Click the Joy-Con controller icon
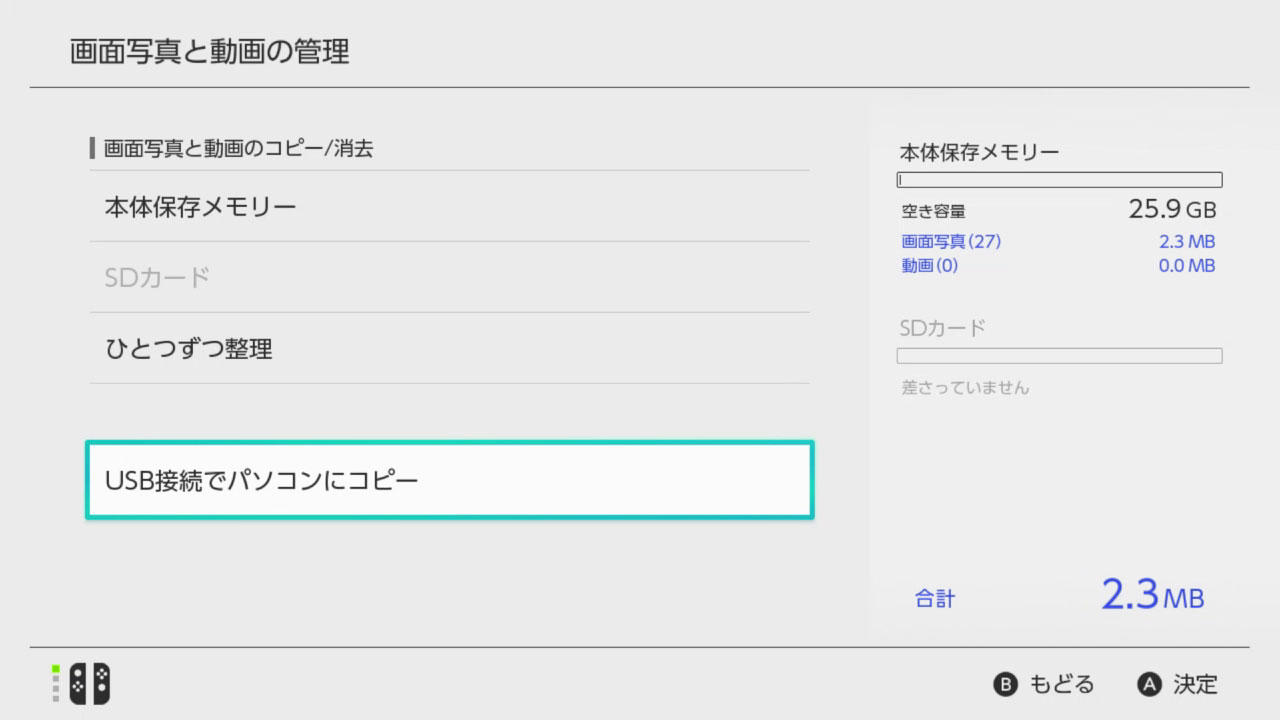The height and width of the screenshot is (720, 1280). [x=90, y=684]
